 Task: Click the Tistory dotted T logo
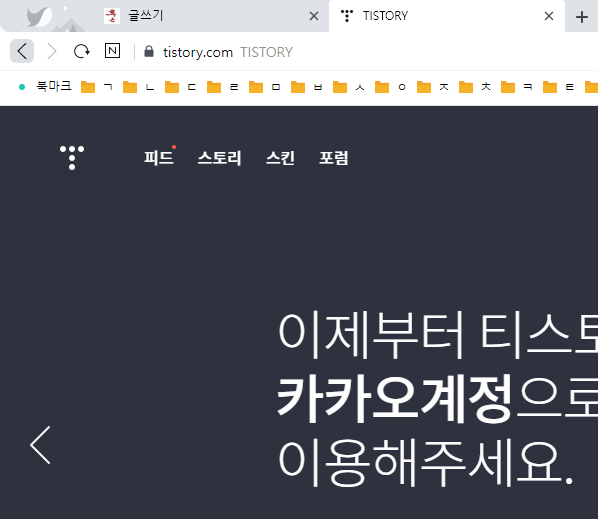point(72,157)
